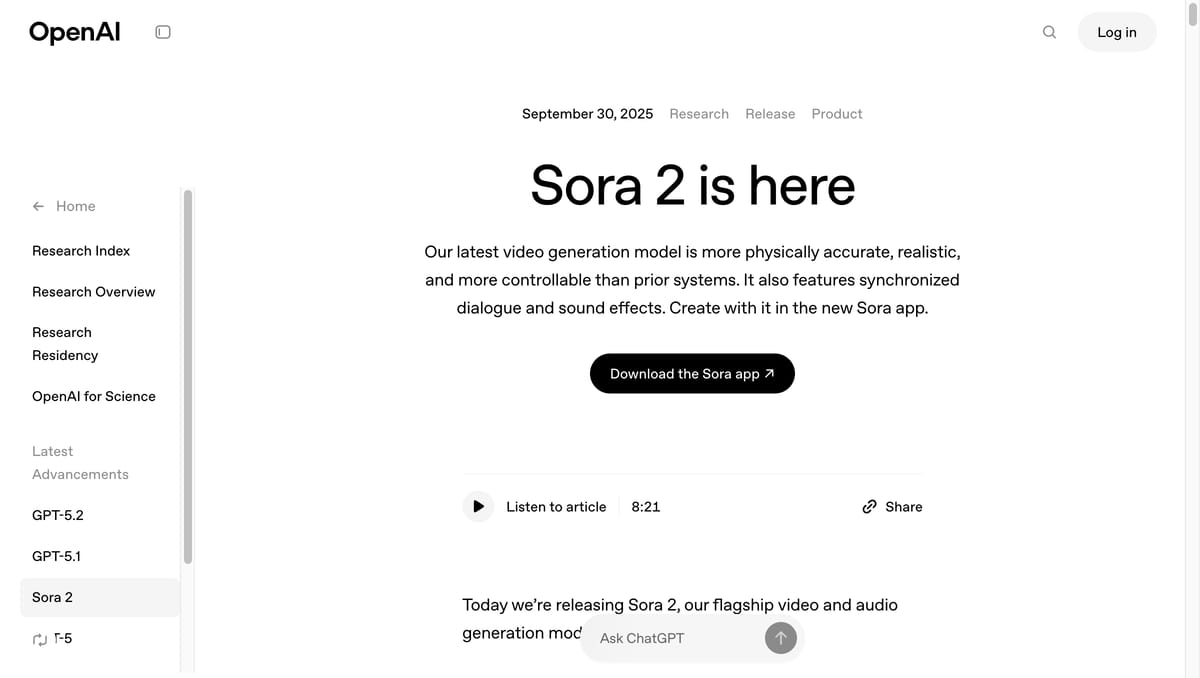Image resolution: width=1200 pixels, height=678 pixels.
Task: Click the OpenAI logo
Action: point(74,32)
